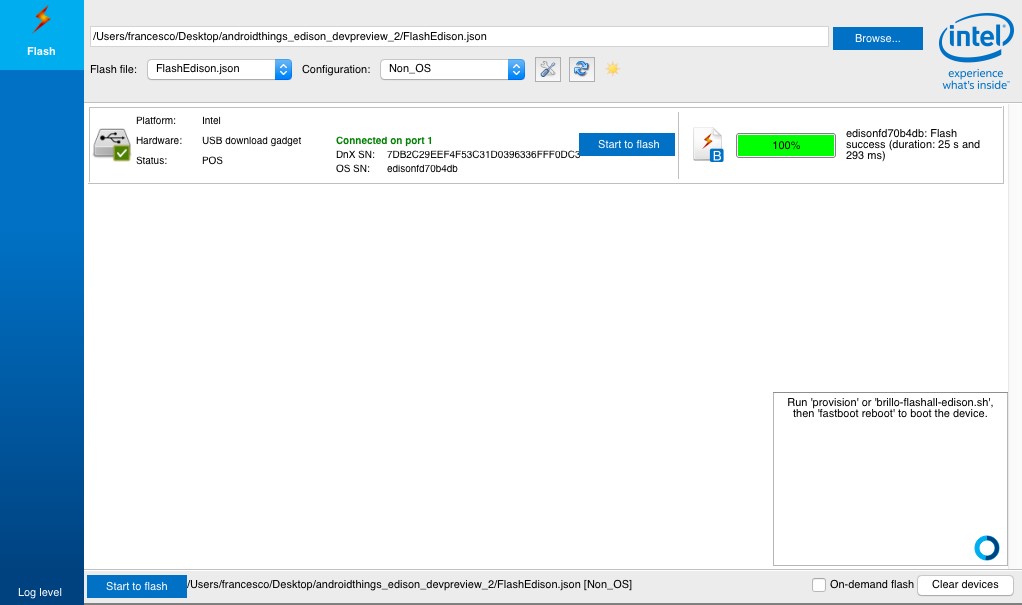Click the Clear devices button
Viewport: 1022px width, 605px height.
965,585
